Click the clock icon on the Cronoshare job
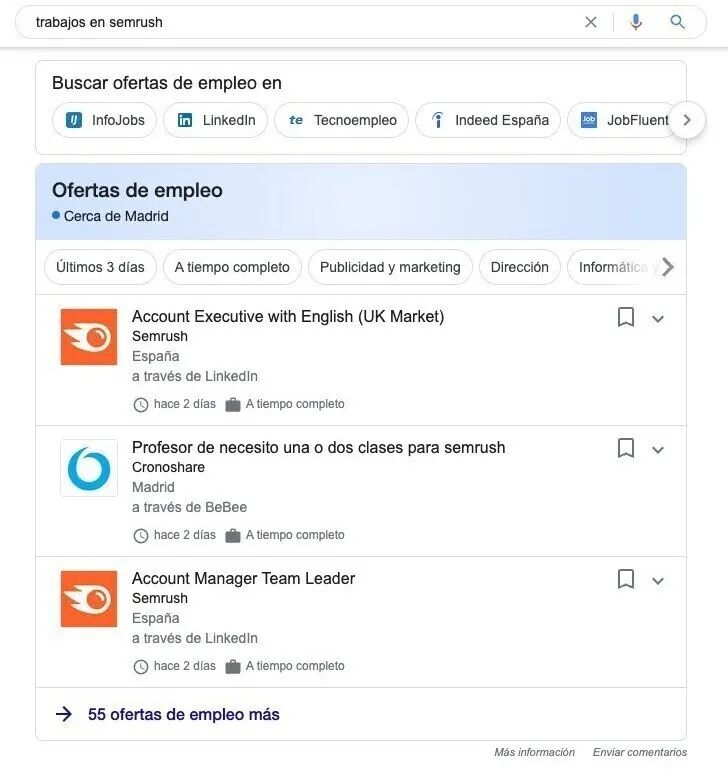 141,536
